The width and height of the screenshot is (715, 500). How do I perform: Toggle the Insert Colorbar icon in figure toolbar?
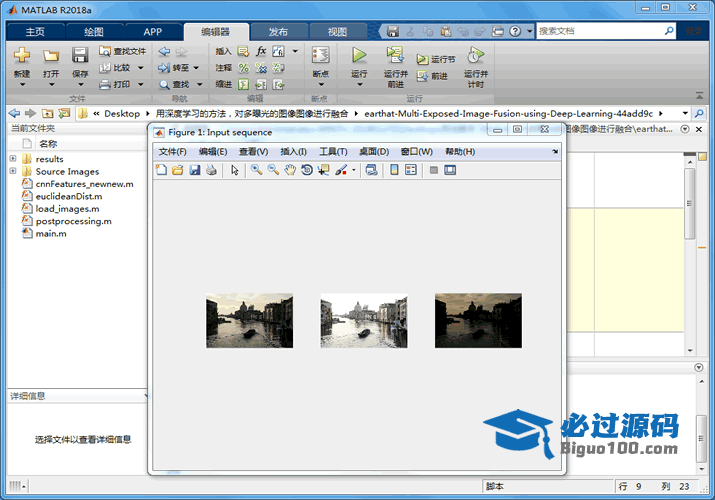394,170
